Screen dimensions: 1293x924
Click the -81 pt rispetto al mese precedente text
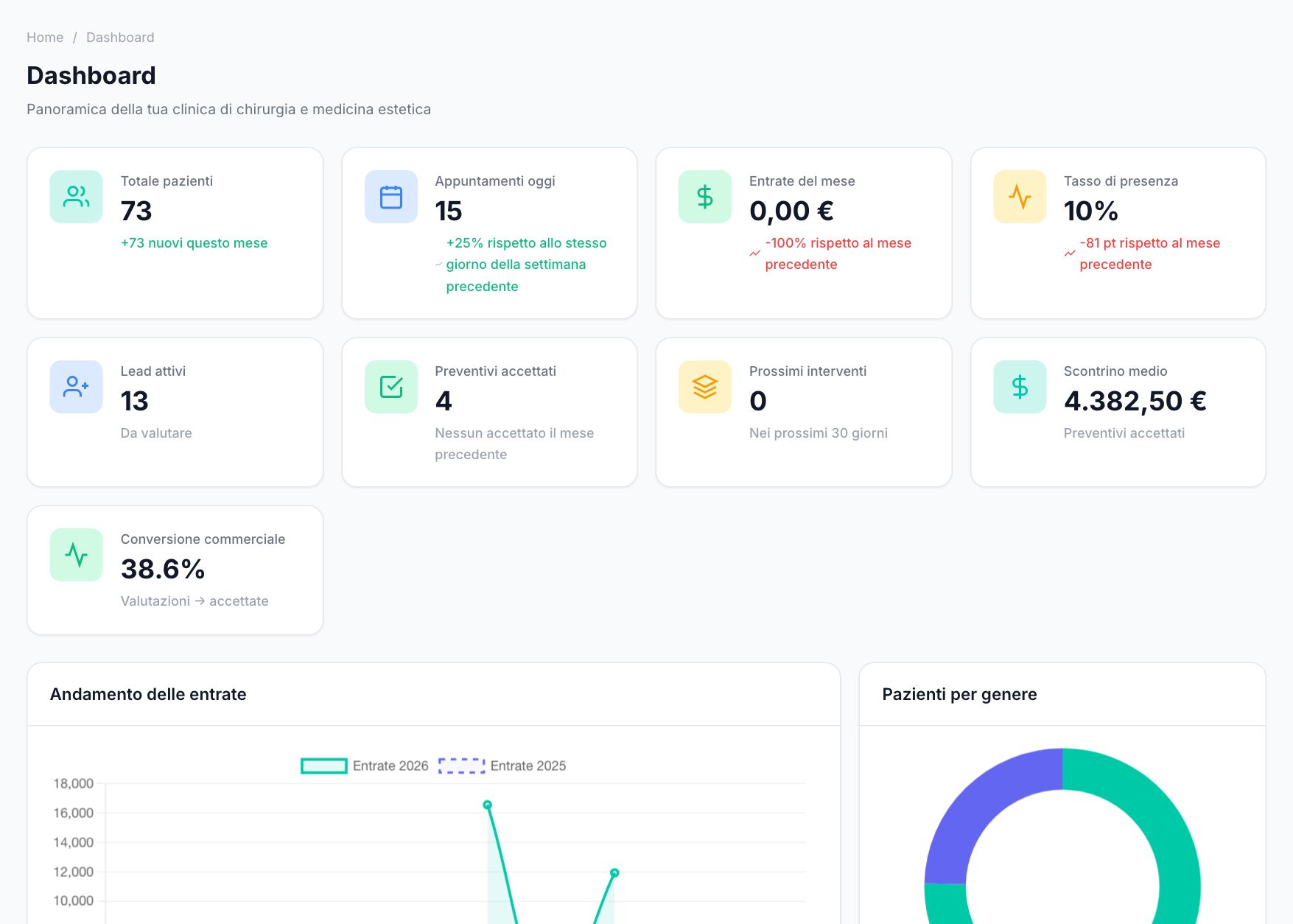click(x=1150, y=253)
